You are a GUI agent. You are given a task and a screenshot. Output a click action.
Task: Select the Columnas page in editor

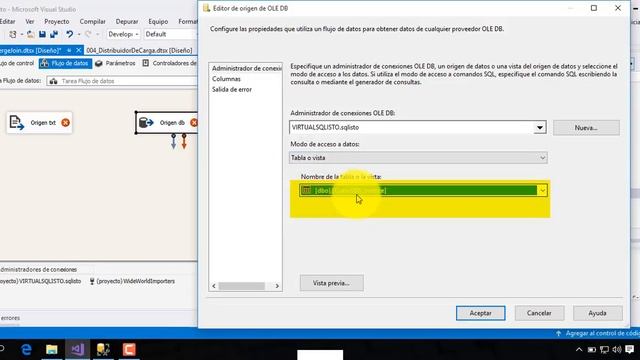coord(226,79)
